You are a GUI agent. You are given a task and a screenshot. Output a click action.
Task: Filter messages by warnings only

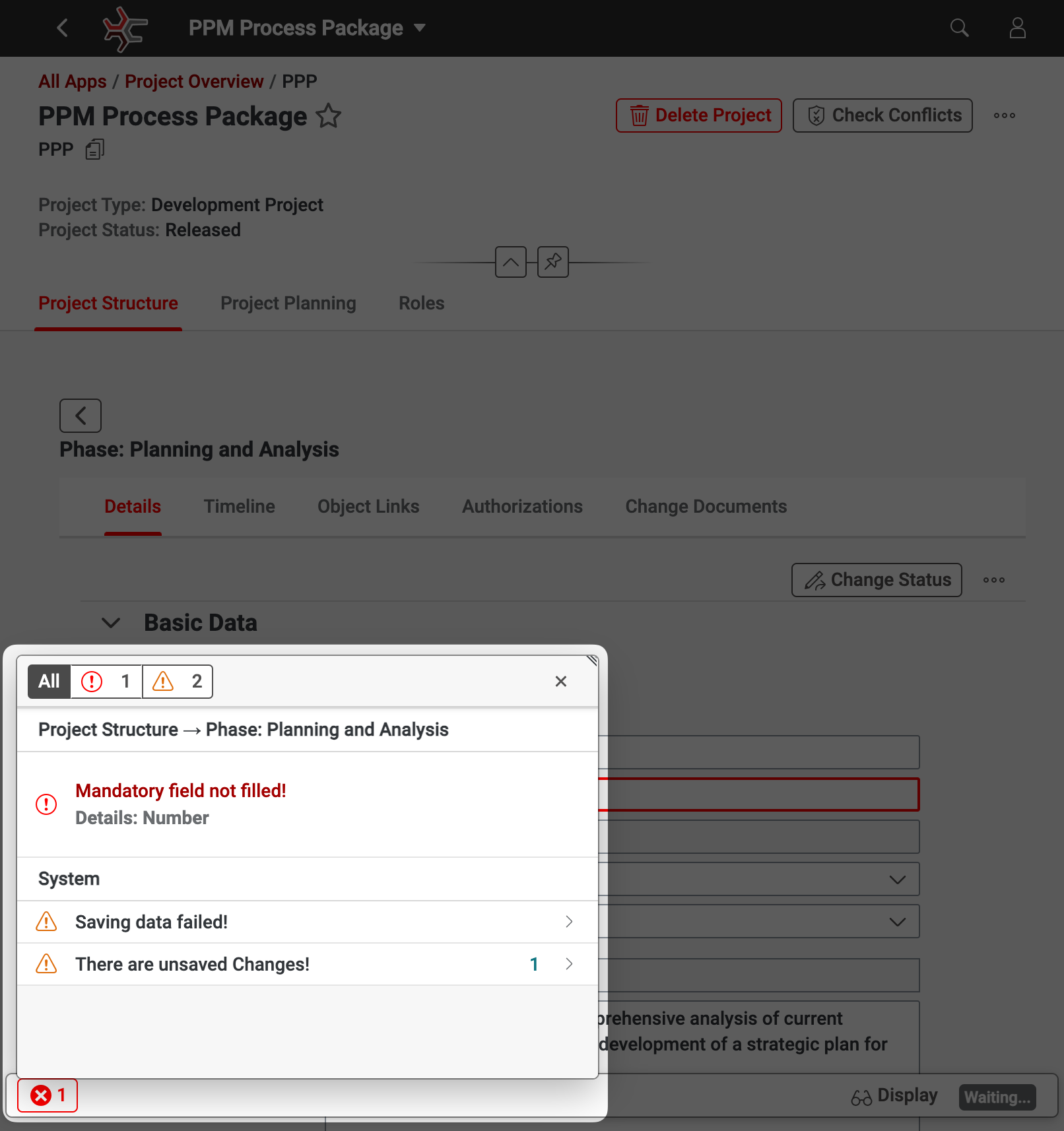coord(178,681)
